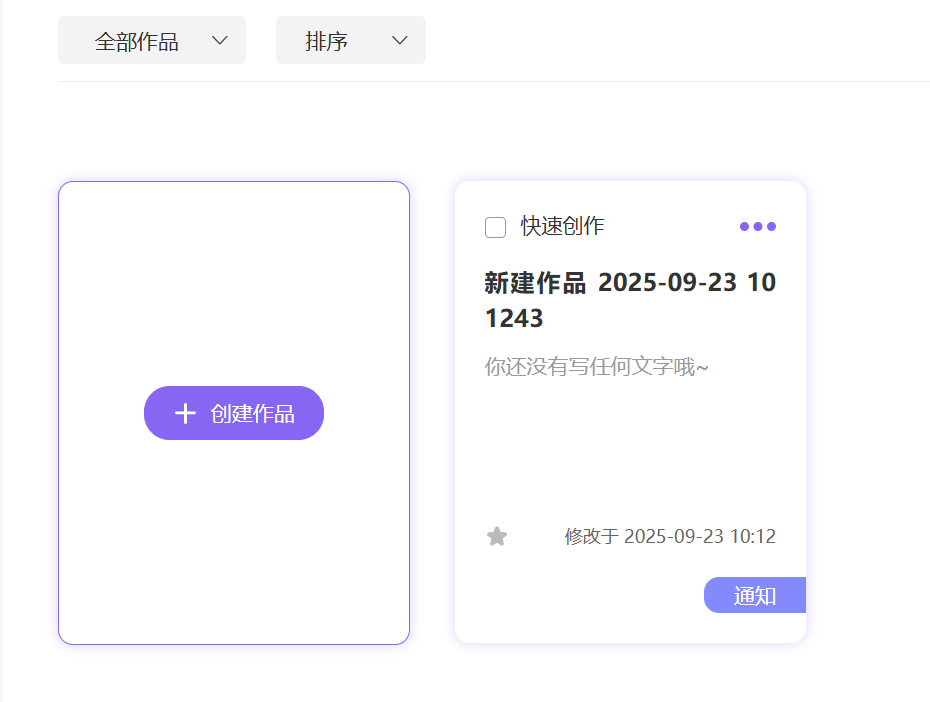Open the three-dot more options menu

coord(757,226)
